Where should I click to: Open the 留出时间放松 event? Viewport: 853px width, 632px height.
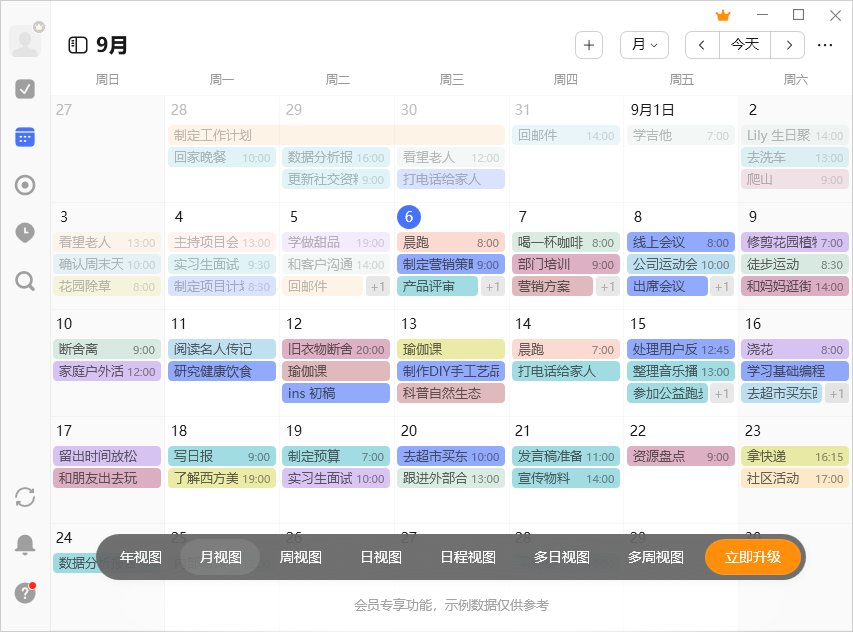[x=107, y=456]
